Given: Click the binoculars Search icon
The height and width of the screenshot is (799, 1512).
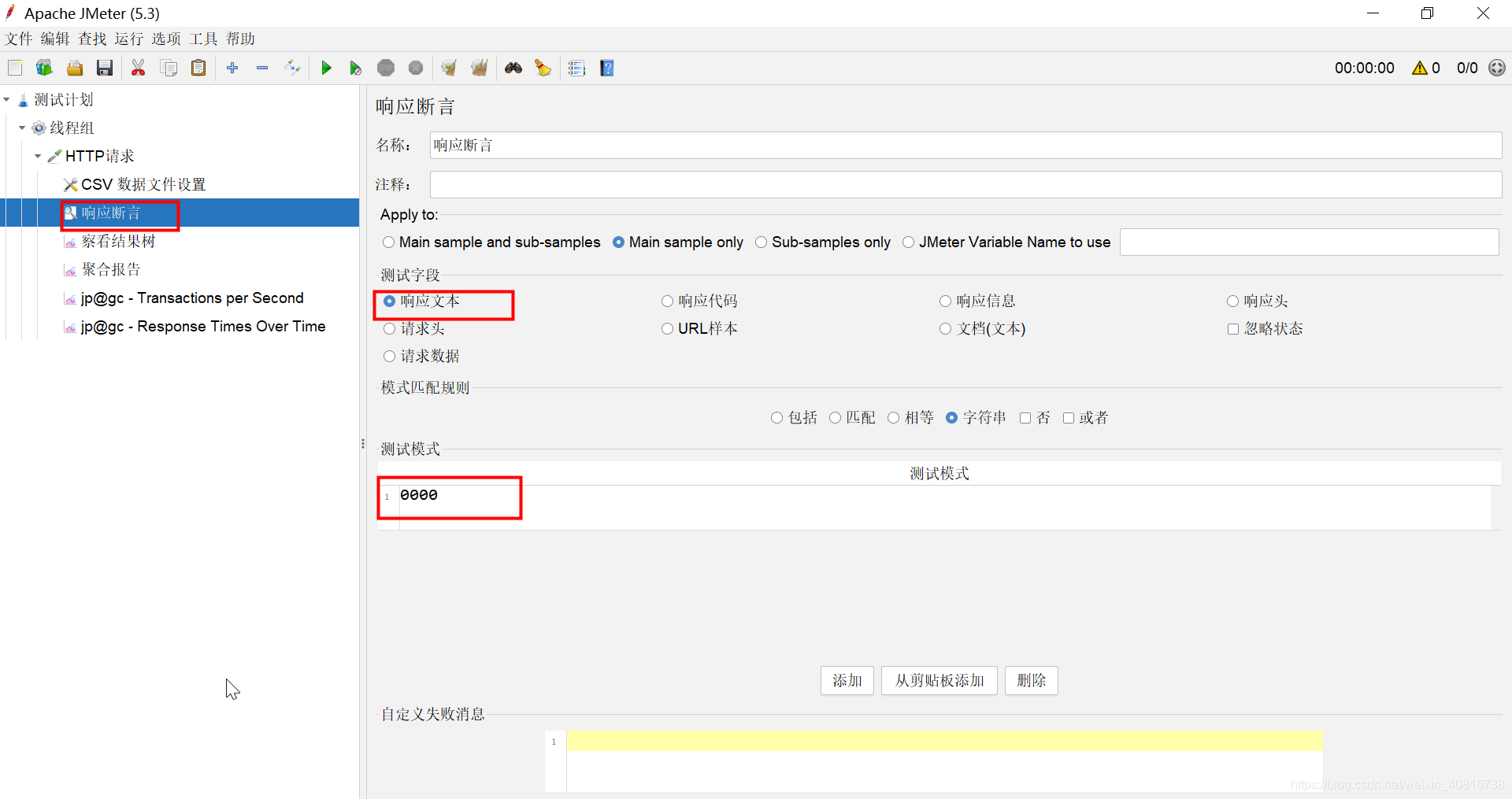Looking at the screenshot, I should [x=513, y=68].
